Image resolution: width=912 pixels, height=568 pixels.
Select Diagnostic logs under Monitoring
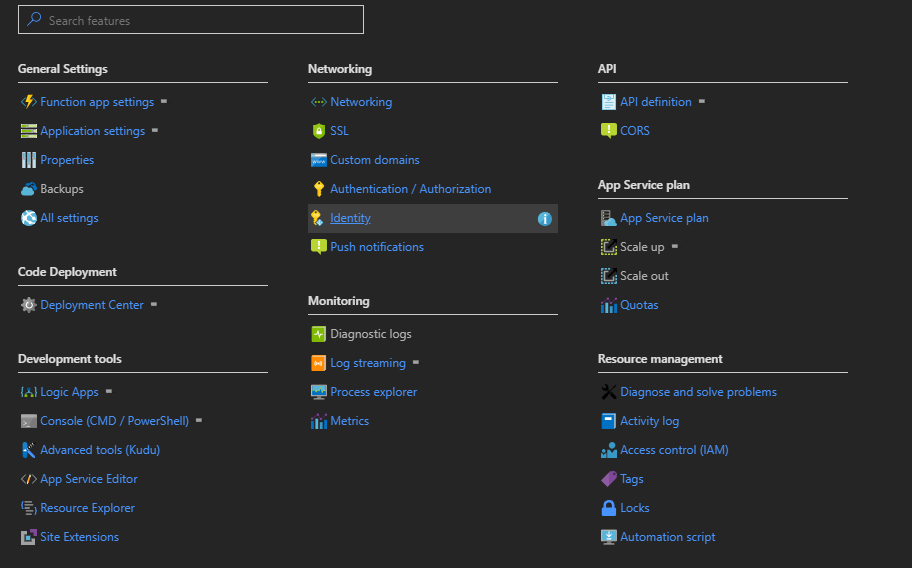(370, 334)
